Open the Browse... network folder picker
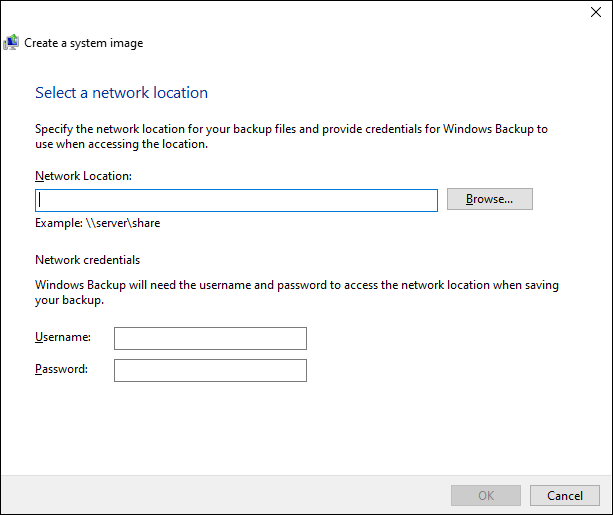 489,199
